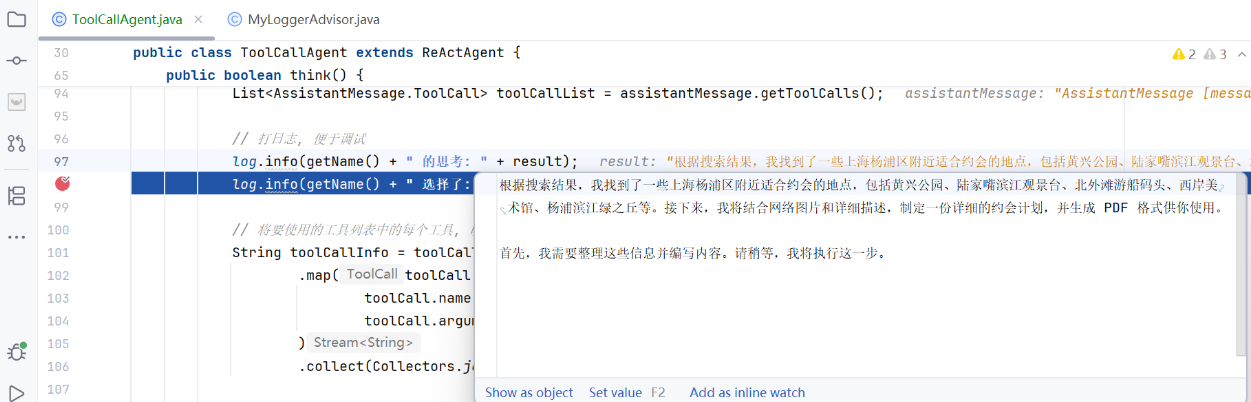1251x402 pixels.
Task: Click the sticky line 30 class declaration
Action: [x=326, y=53]
